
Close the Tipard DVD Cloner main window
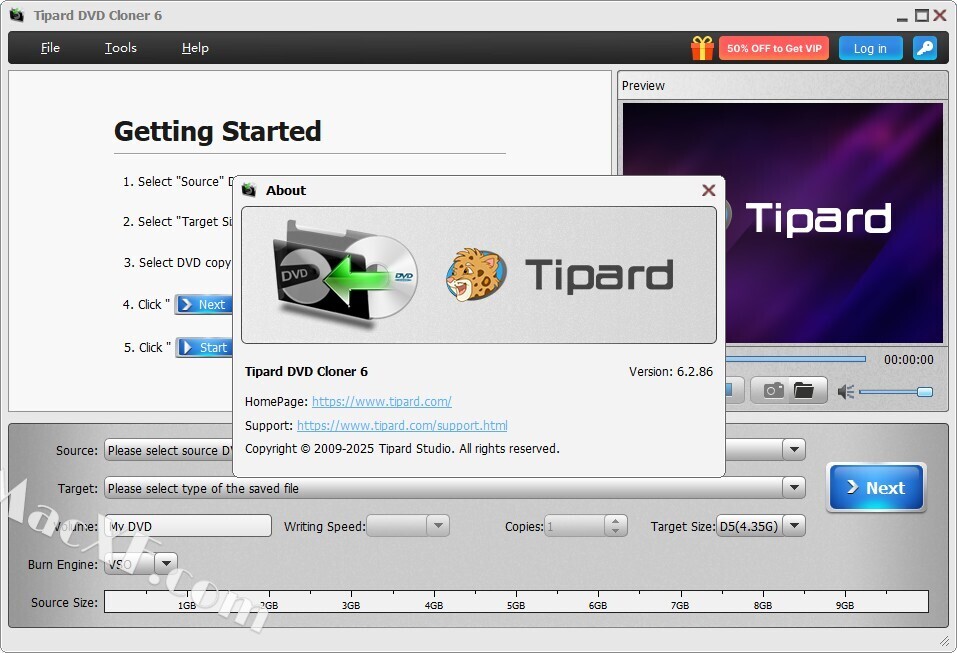[x=941, y=15]
